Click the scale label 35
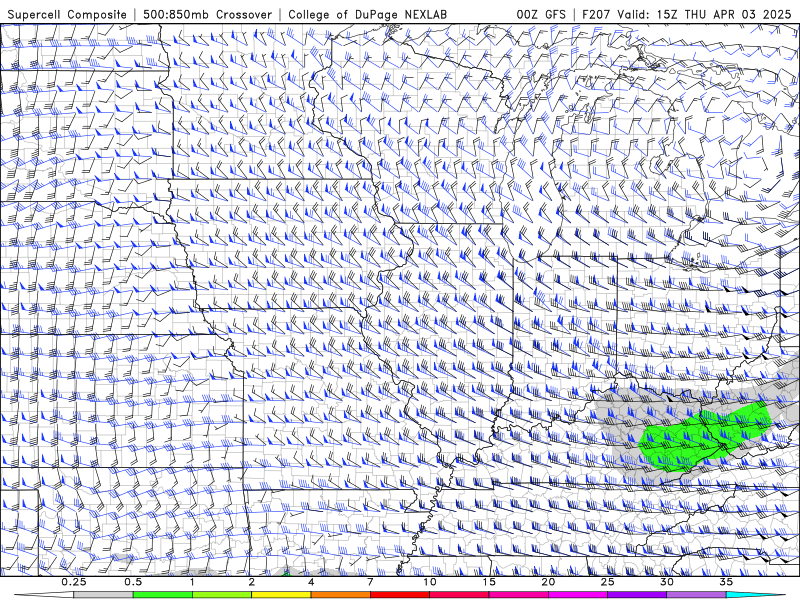The width and height of the screenshot is (800, 600). pyautogui.click(x=727, y=582)
